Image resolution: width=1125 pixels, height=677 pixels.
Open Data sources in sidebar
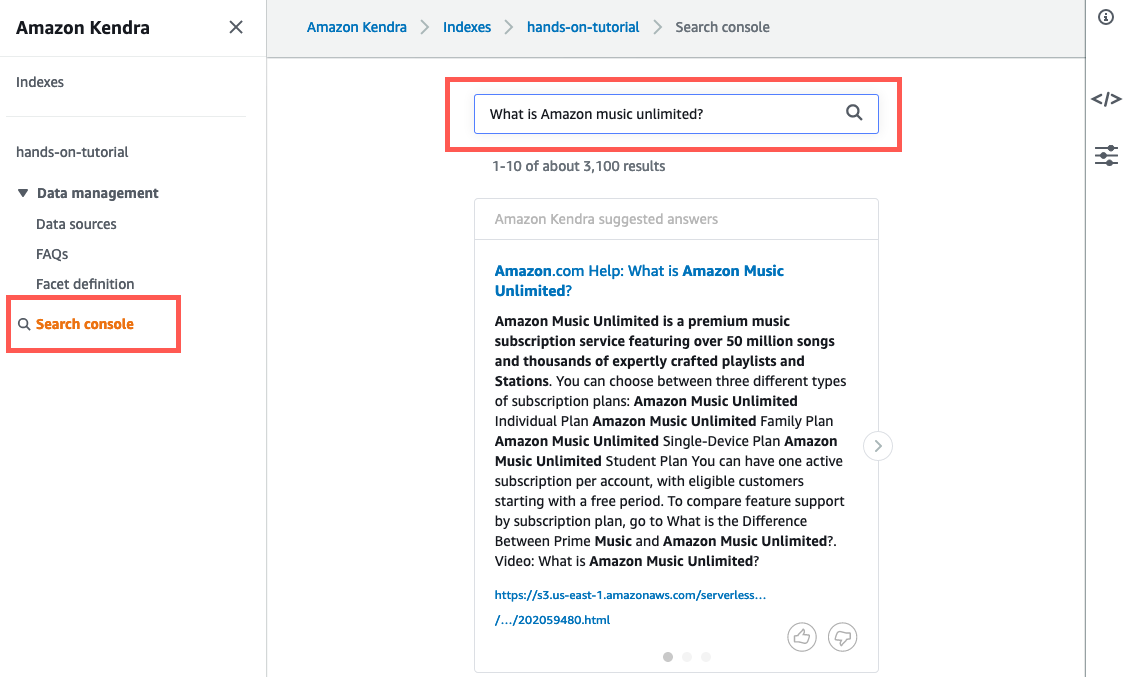[76, 224]
